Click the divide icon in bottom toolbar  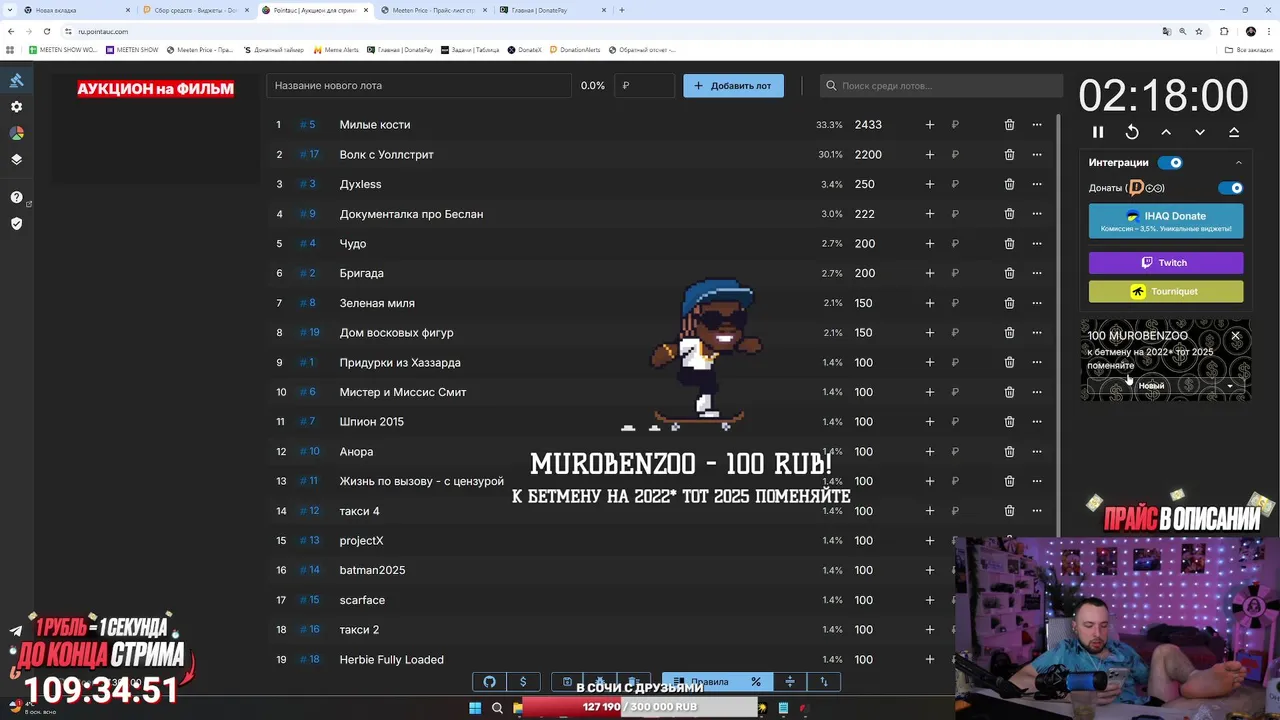pos(790,682)
